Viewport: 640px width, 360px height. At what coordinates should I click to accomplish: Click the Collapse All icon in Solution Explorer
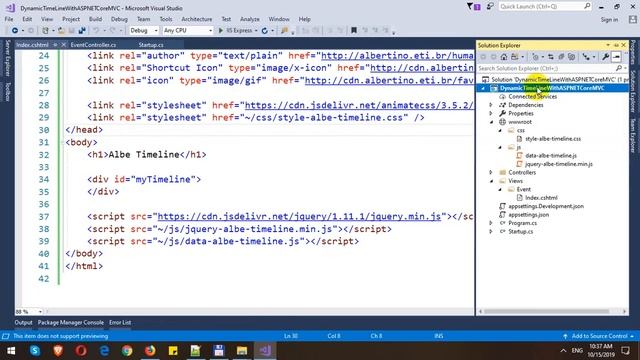(x=561, y=57)
